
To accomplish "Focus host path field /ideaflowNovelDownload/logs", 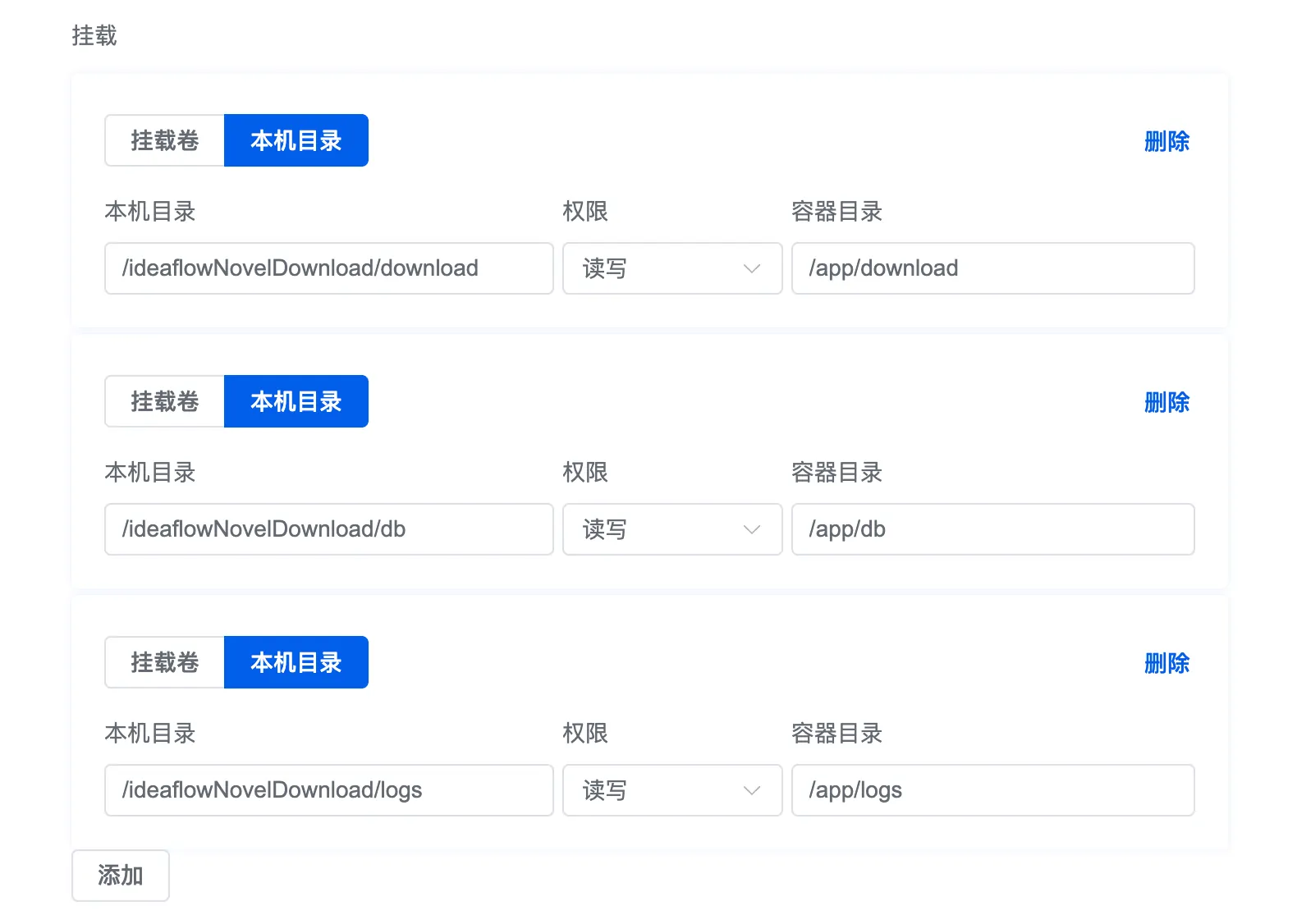I will pos(329,790).
